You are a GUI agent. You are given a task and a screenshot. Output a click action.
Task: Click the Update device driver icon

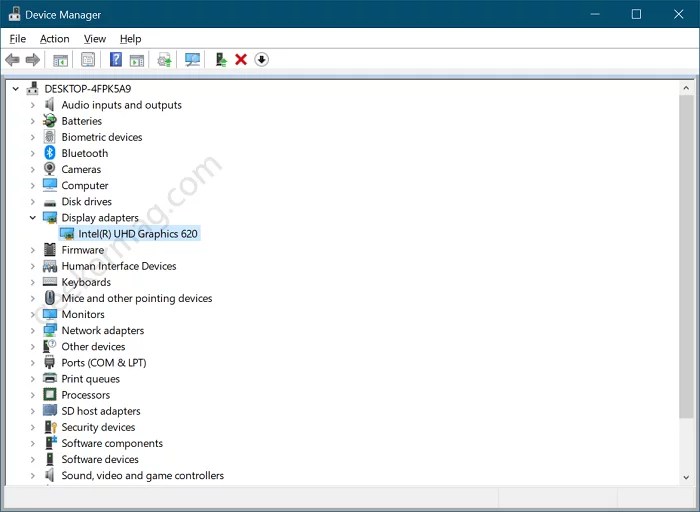click(x=164, y=59)
